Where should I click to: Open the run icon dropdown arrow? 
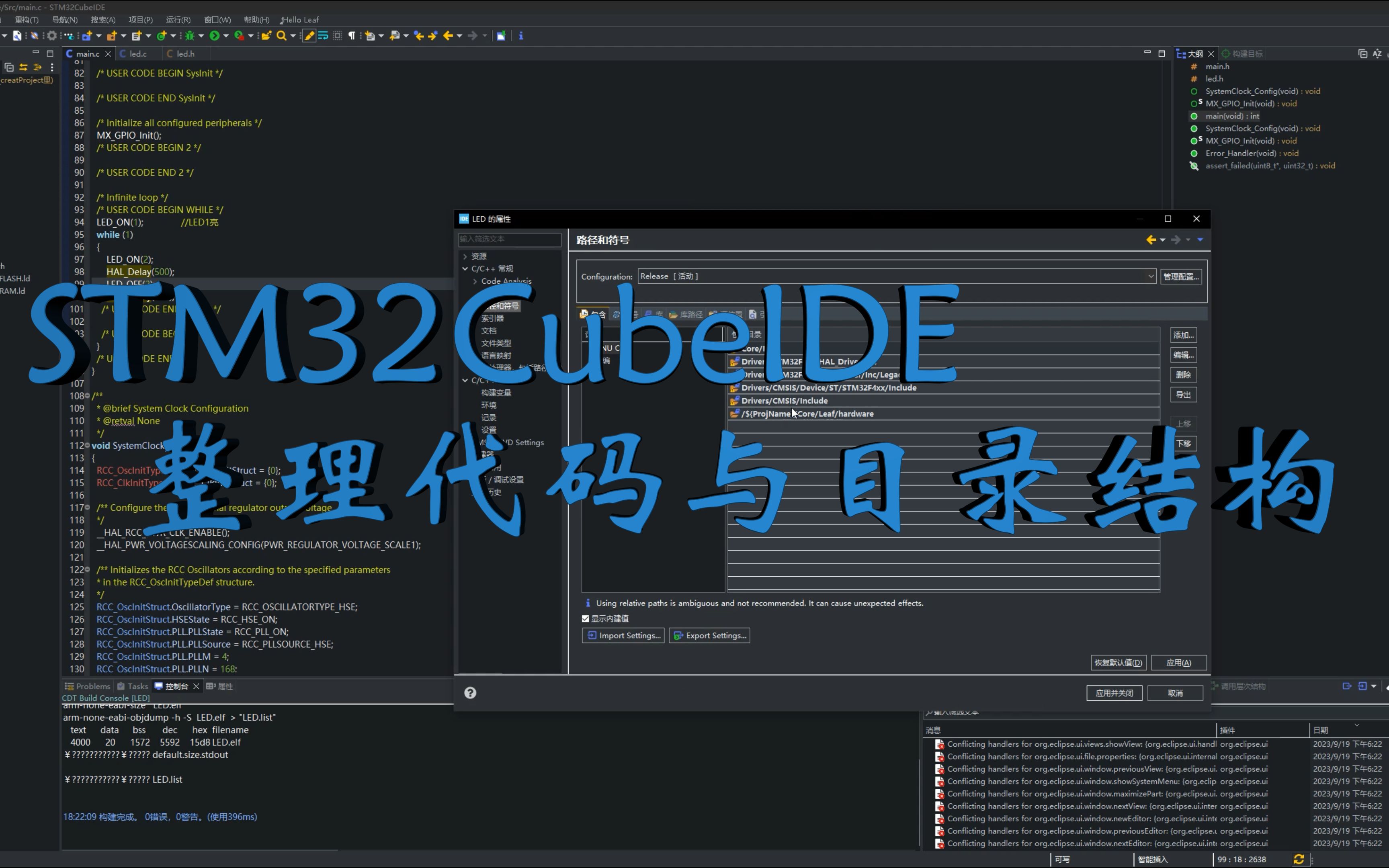coord(225,36)
